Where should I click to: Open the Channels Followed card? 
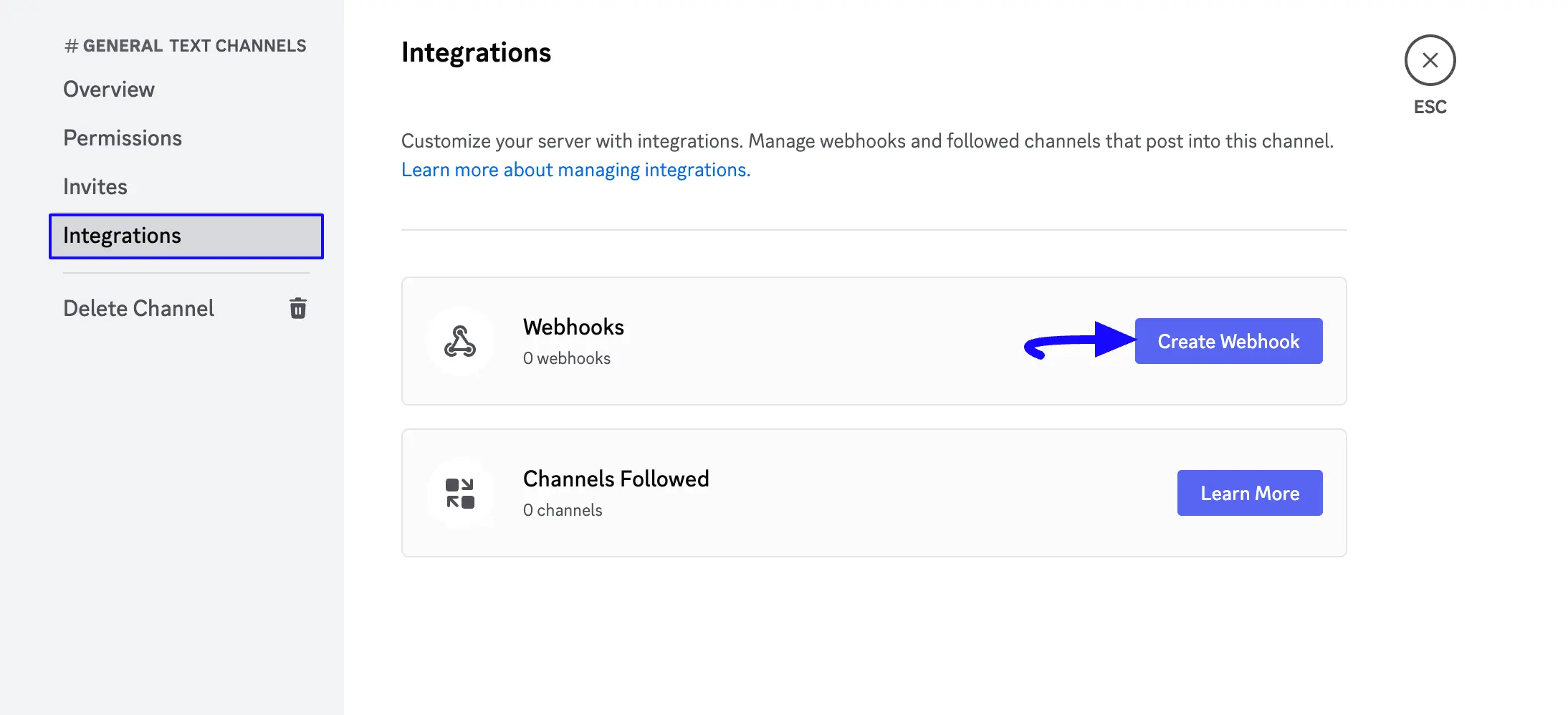click(x=788, y=492)
